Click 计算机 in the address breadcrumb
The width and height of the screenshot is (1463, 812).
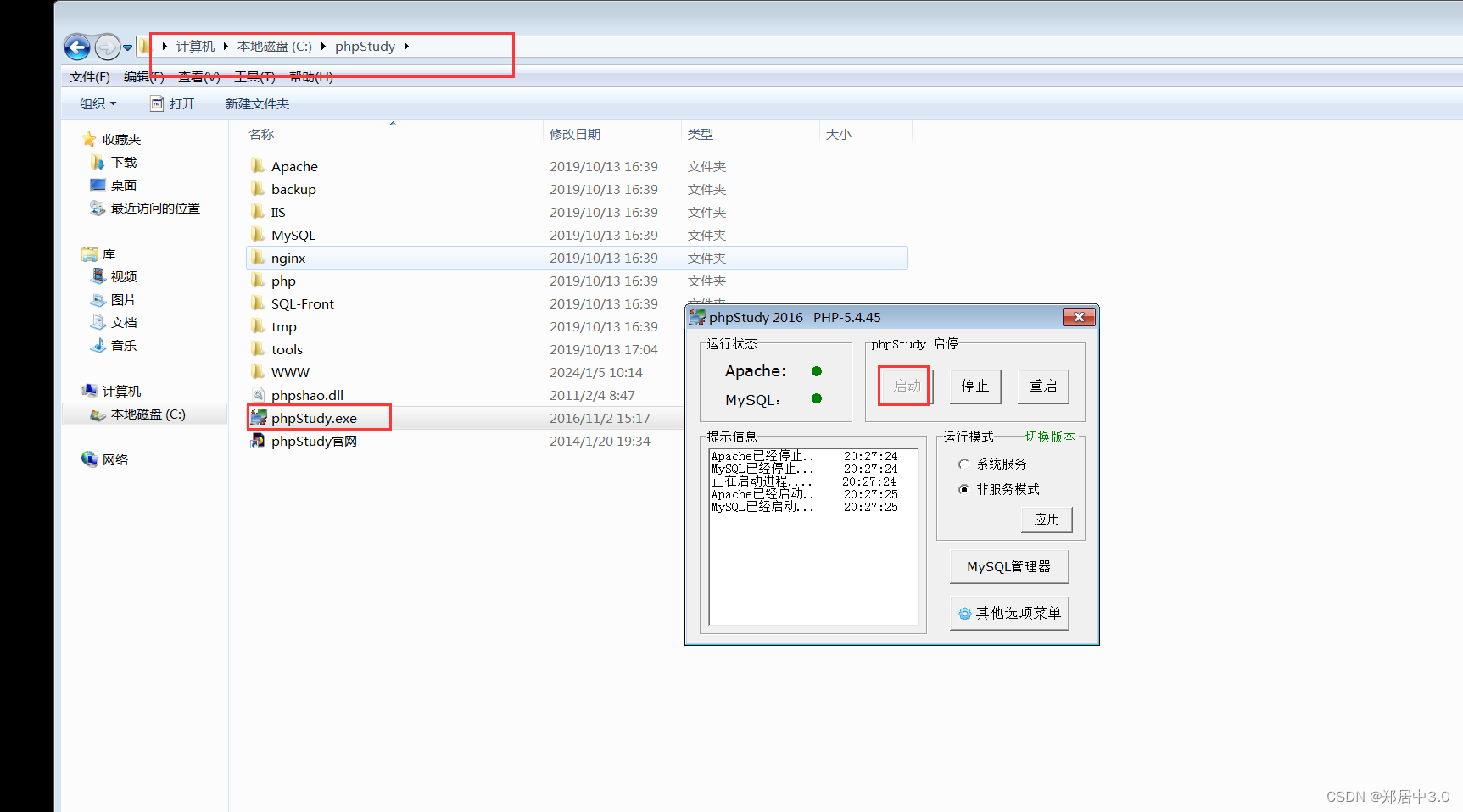click(195, 47)
